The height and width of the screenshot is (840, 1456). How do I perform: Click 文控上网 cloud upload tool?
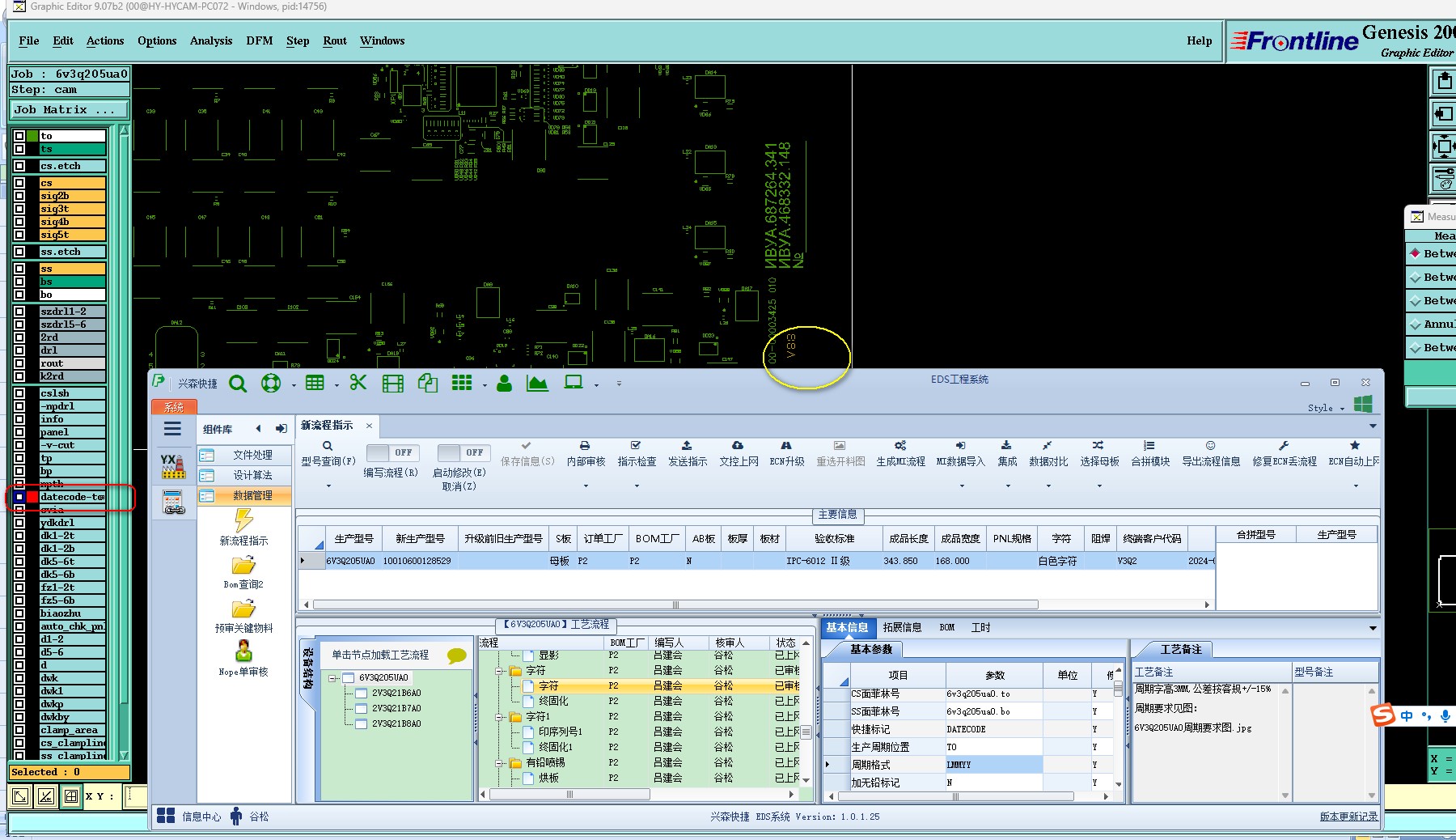pos(739,453)
